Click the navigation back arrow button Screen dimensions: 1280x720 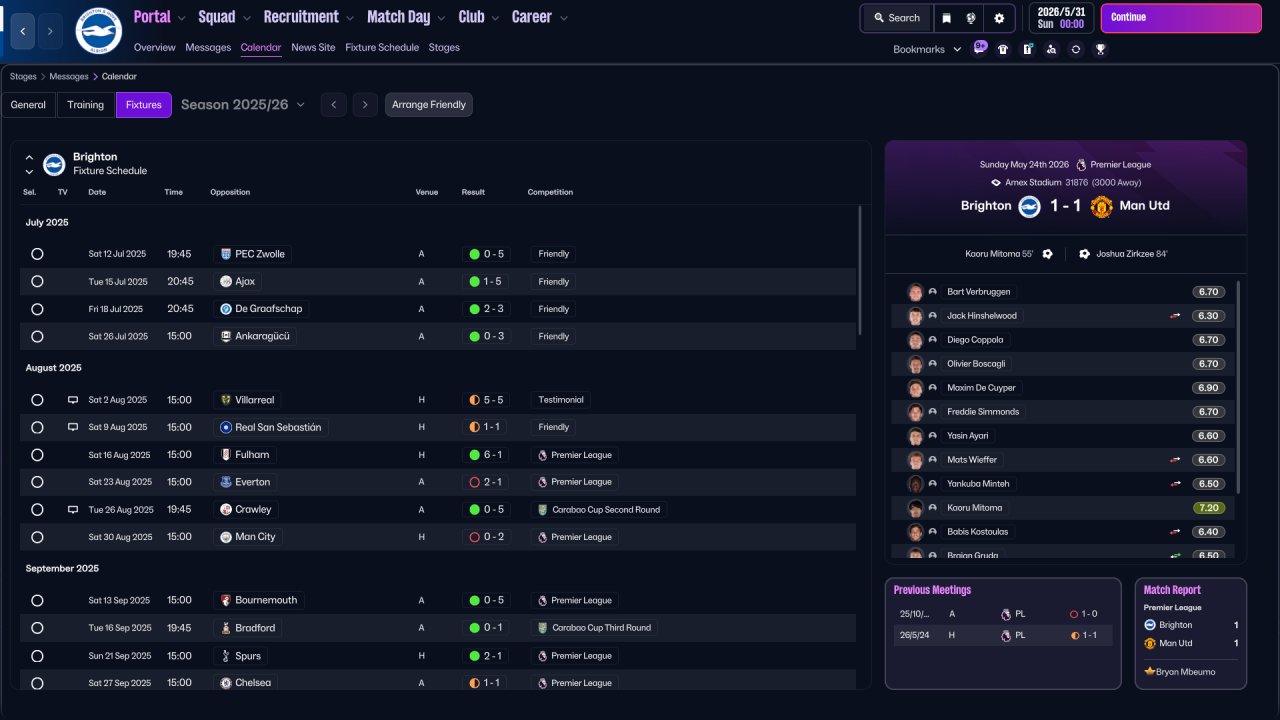[23, 31]
